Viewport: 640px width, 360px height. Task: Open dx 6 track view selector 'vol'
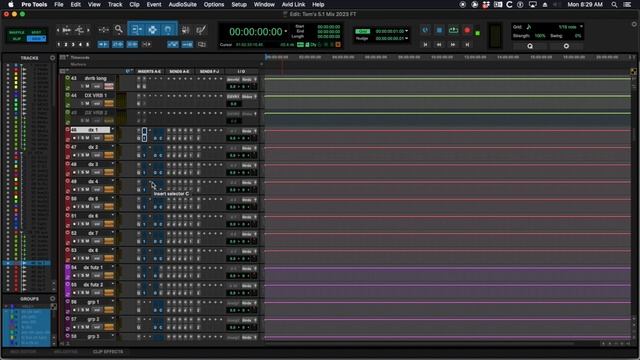click(97, 224)
